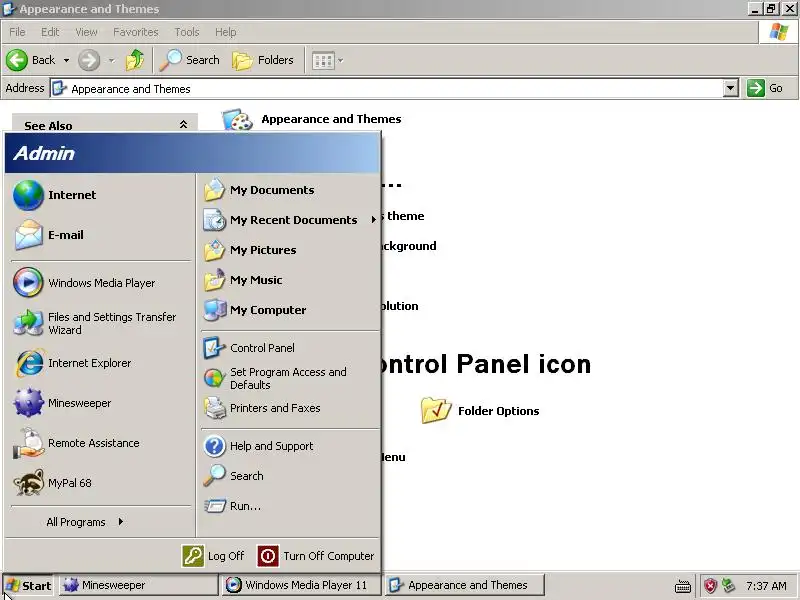Click the Up folder toolbar icon
The width and height of the screenshot is (800, 600).
tap(135, 60)
